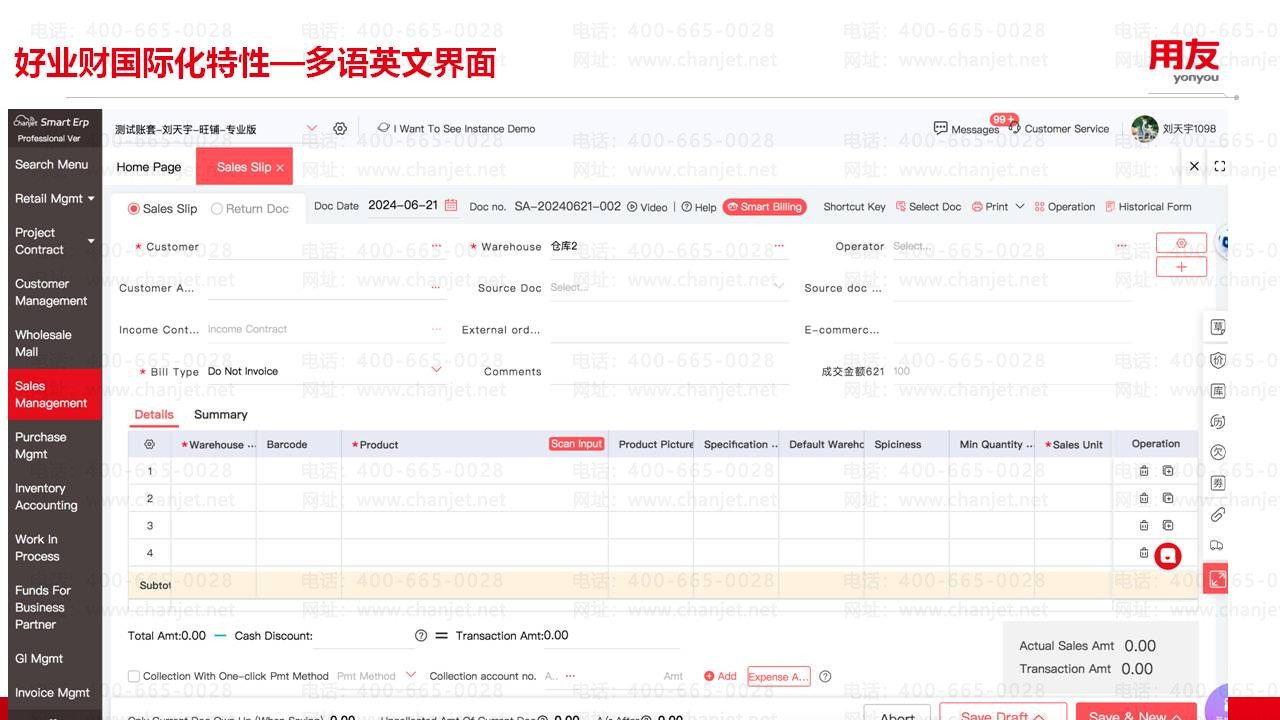Click the Expense A... button
Viewport: 1280px width, 720px height.
tap(778, 677)
